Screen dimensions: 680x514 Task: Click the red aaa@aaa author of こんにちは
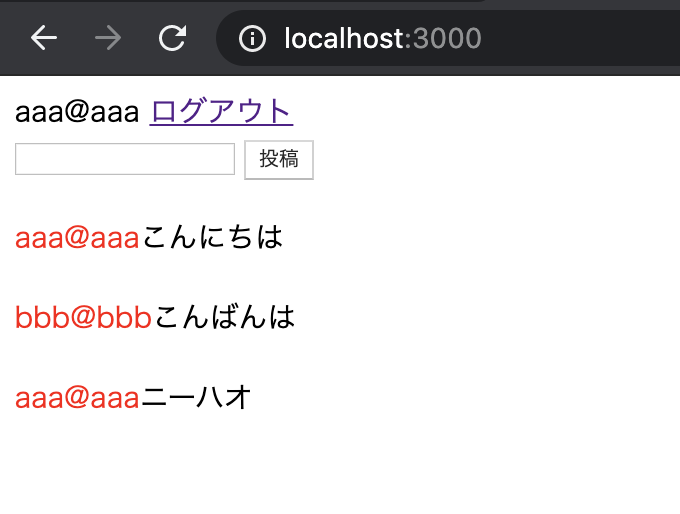click(77, 238)
